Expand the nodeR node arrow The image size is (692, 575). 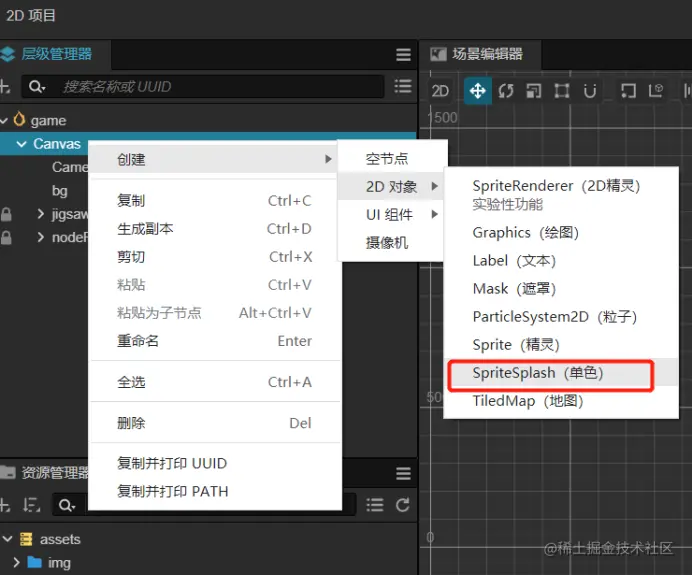[x=41, y=237]
